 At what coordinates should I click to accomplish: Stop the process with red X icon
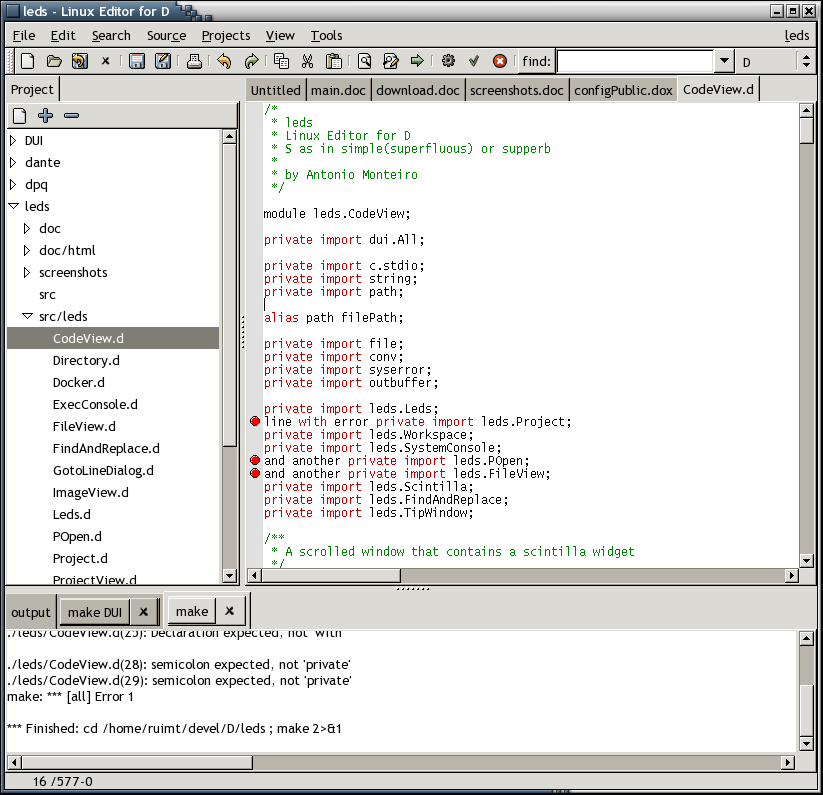click(500, 61)
